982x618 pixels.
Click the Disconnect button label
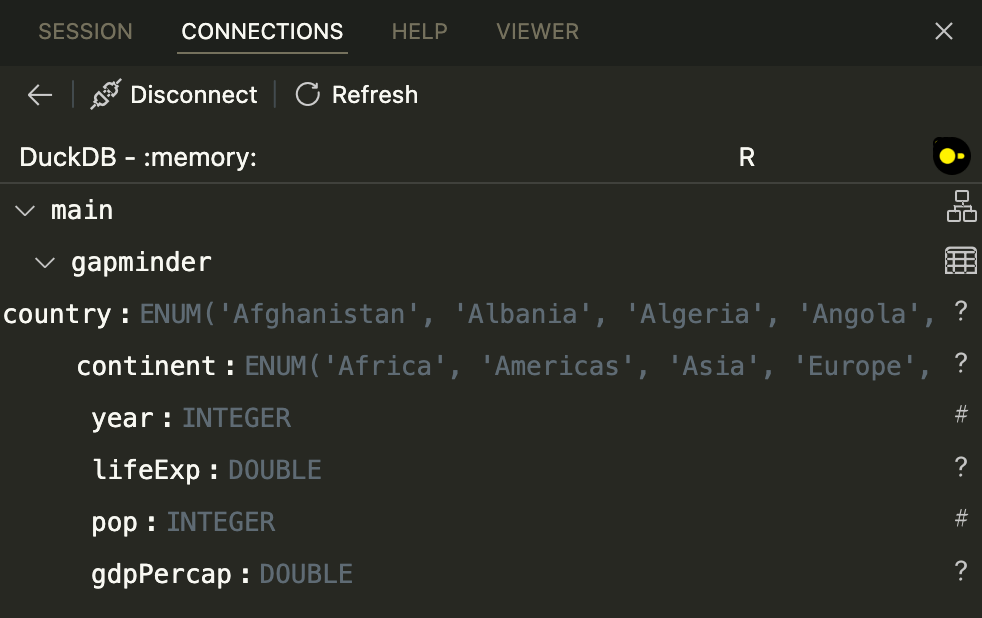pos(194,95)
